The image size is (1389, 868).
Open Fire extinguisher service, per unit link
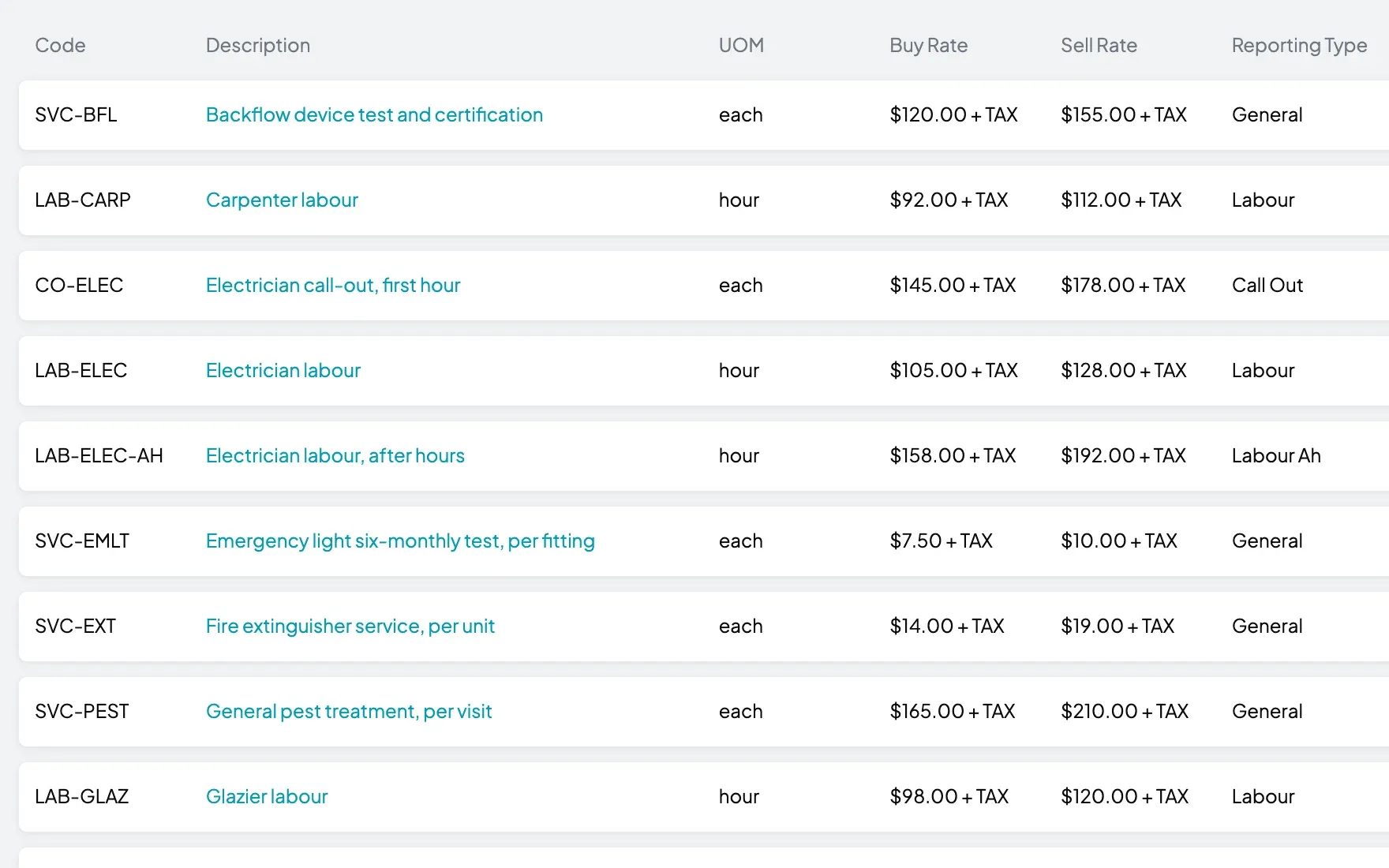coord(350,627)
